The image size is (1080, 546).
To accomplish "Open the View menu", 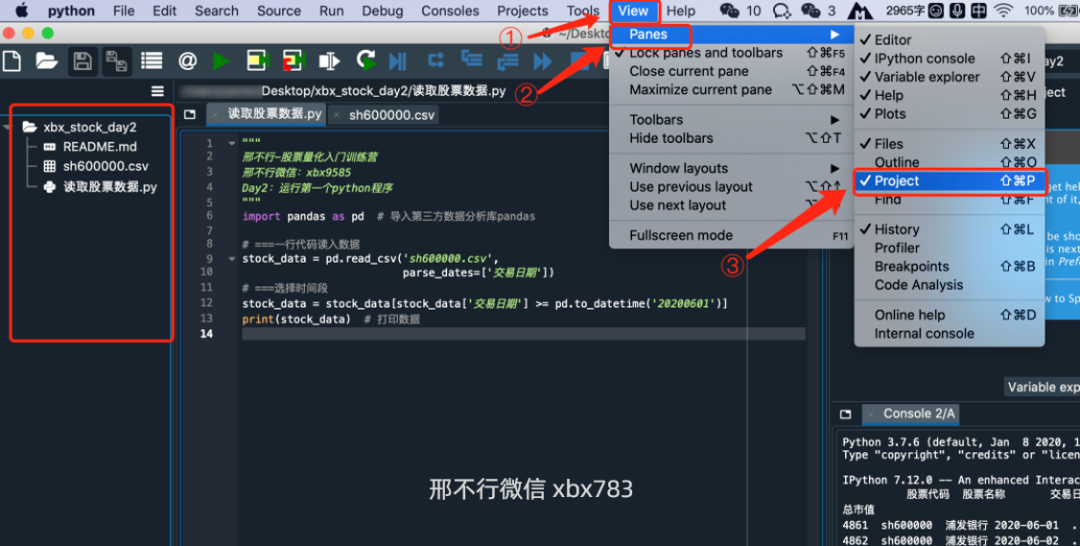I will click(633, 10).
